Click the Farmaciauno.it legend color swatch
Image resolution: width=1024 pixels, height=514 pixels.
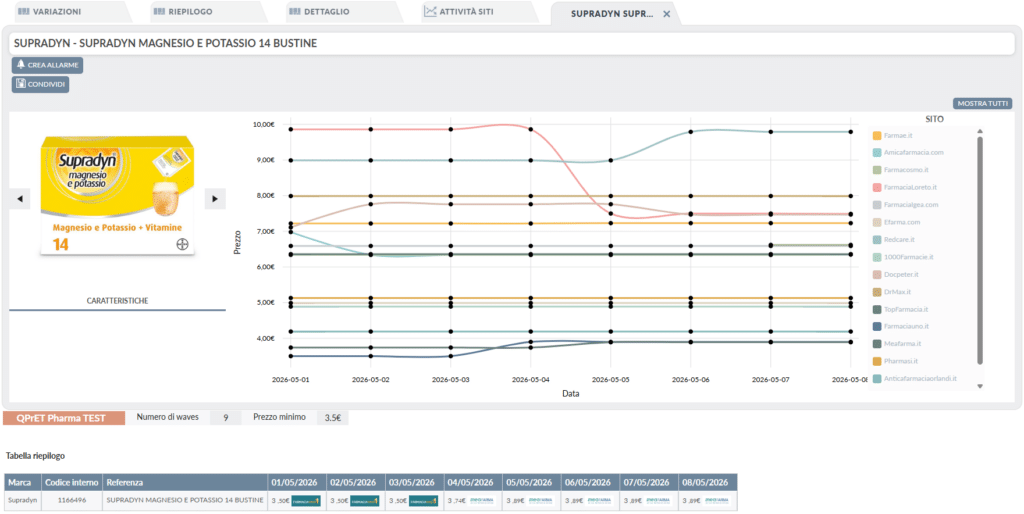click(x=877, y=326)
